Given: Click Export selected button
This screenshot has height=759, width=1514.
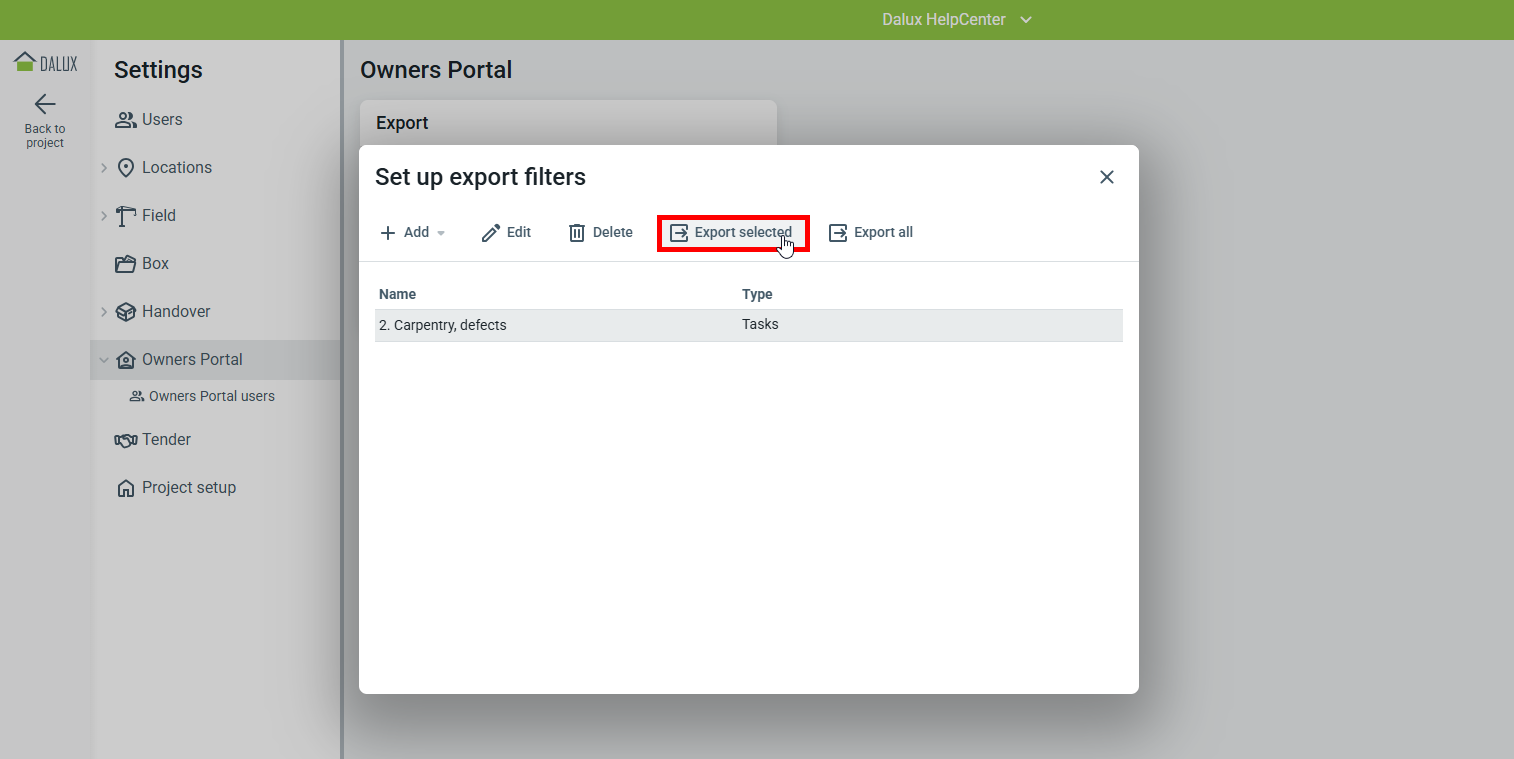Looking at the screenshot, I should 732,233.
